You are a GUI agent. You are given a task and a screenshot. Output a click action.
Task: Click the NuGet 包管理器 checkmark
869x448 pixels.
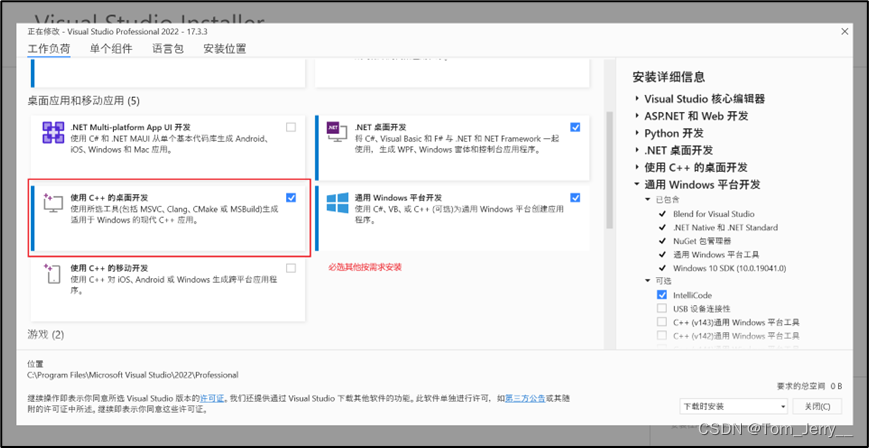pyautogui.click(x=662, y=241)
